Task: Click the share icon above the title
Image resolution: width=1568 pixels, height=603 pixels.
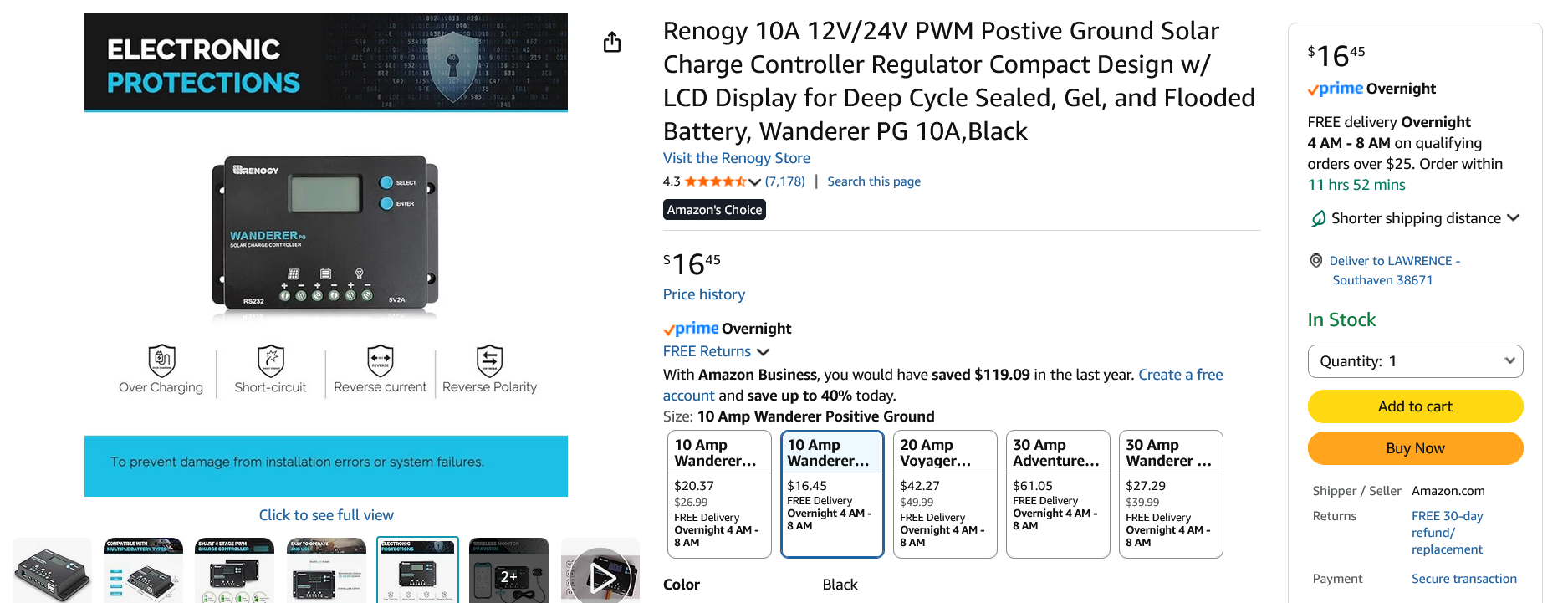Action: [611, 41]
